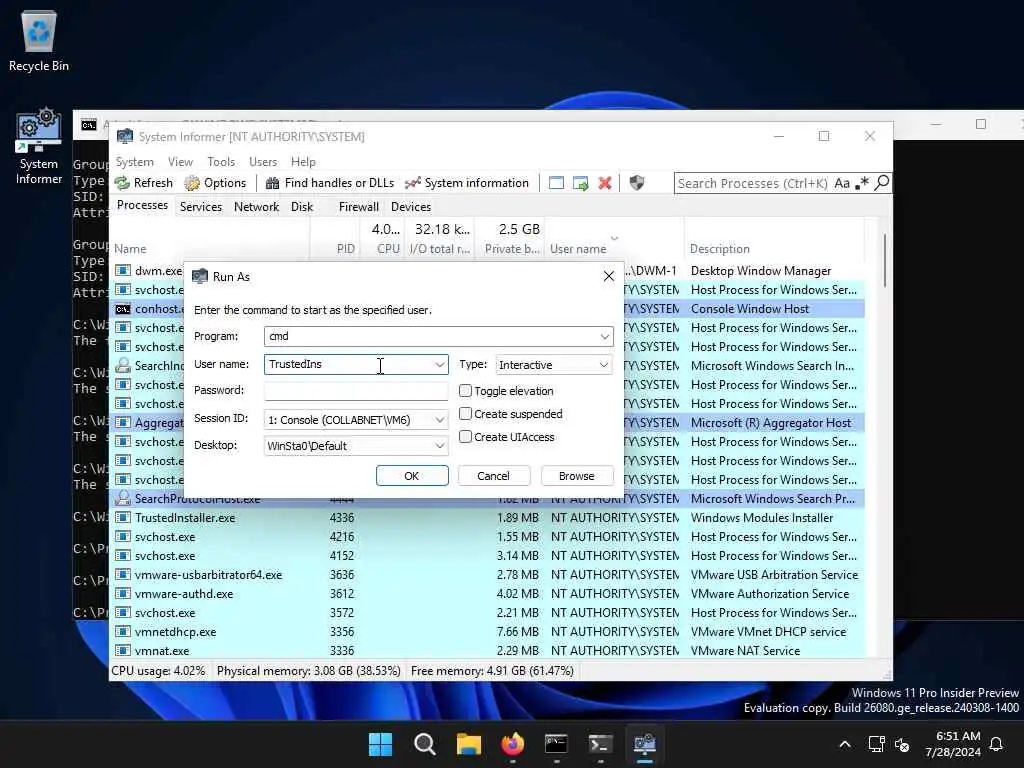Select the TrustedInstaller.exe process row
The width and height of the screenshot is (1024, 768).
(x=487, y=518)
